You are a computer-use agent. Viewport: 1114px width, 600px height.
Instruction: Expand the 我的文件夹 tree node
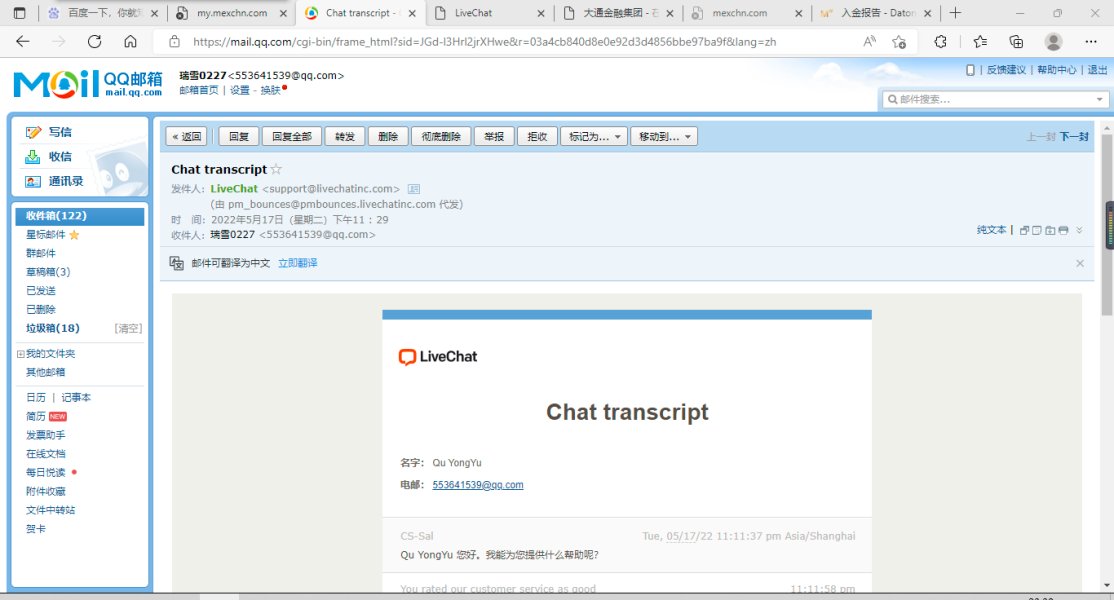pyautogui.click(x=20, y=354)
